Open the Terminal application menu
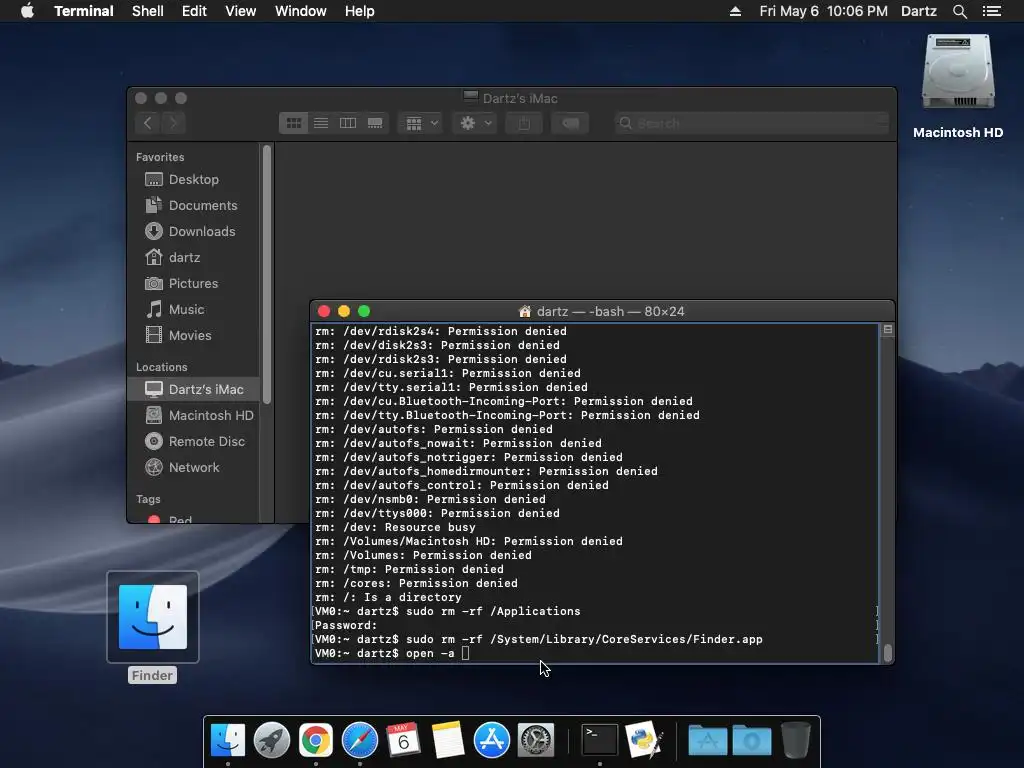This screenshot has height=768, width=1024. 84,11
